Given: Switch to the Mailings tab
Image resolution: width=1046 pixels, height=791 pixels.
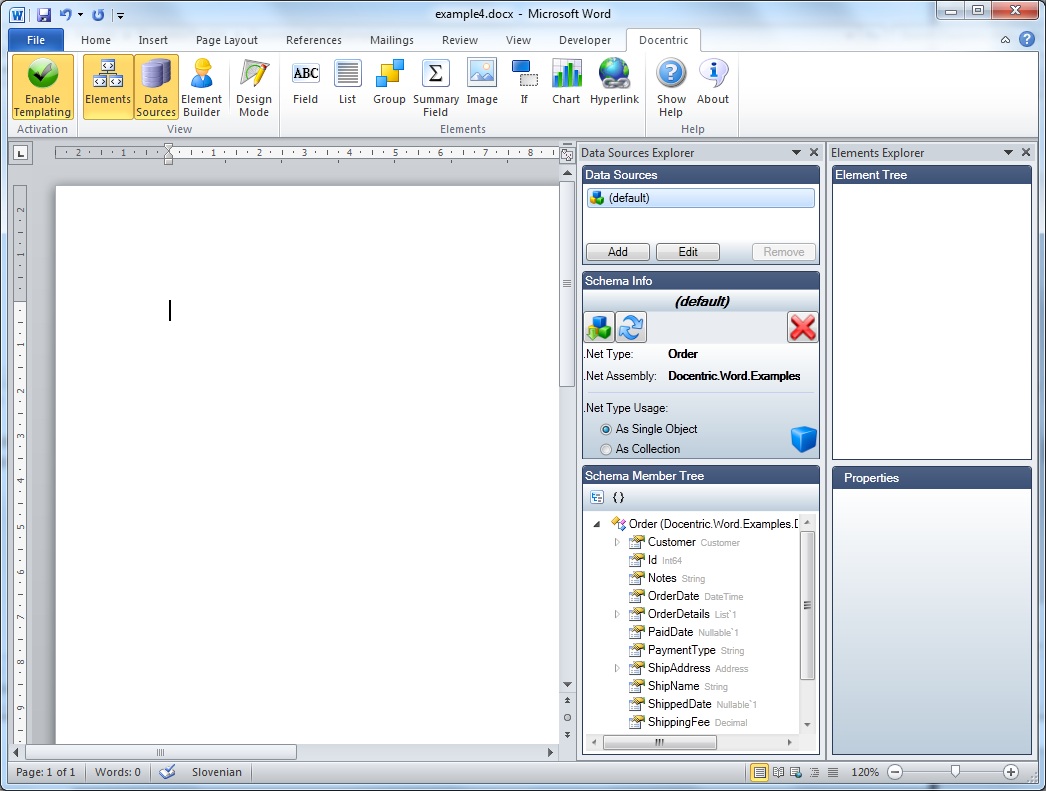Looking at the screenshot, I should pos(392,40).
